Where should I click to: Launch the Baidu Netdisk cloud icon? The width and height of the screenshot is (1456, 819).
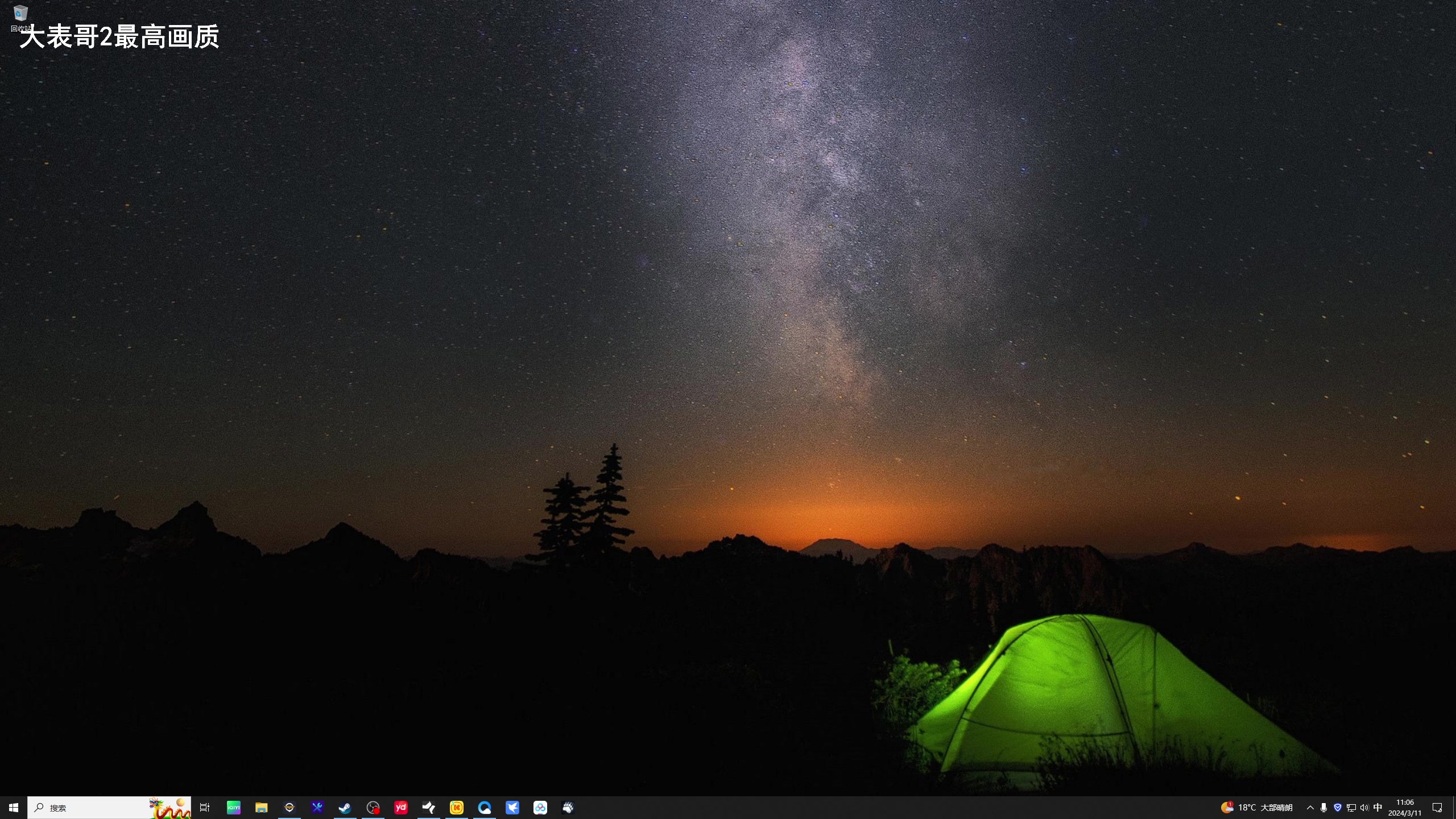point(540,808)
